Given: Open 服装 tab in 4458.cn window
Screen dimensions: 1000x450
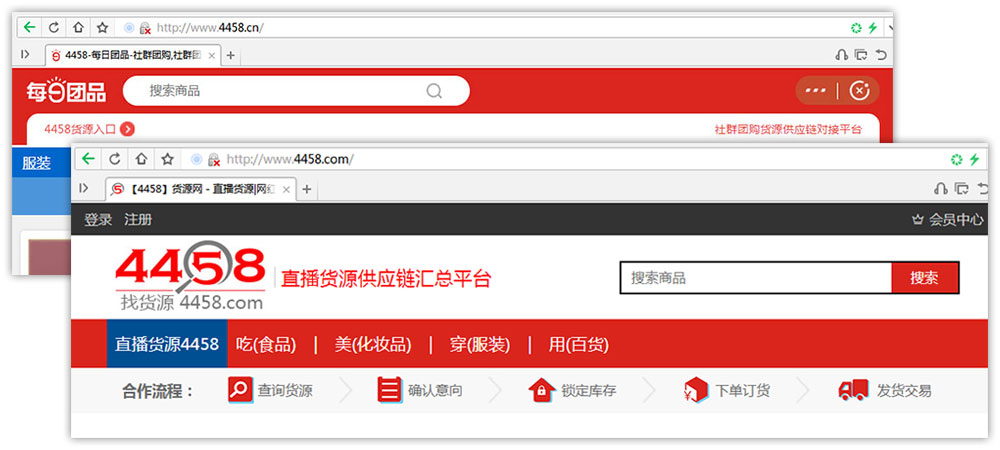Looking at the screenshot, I should click(x=36, y=163).
